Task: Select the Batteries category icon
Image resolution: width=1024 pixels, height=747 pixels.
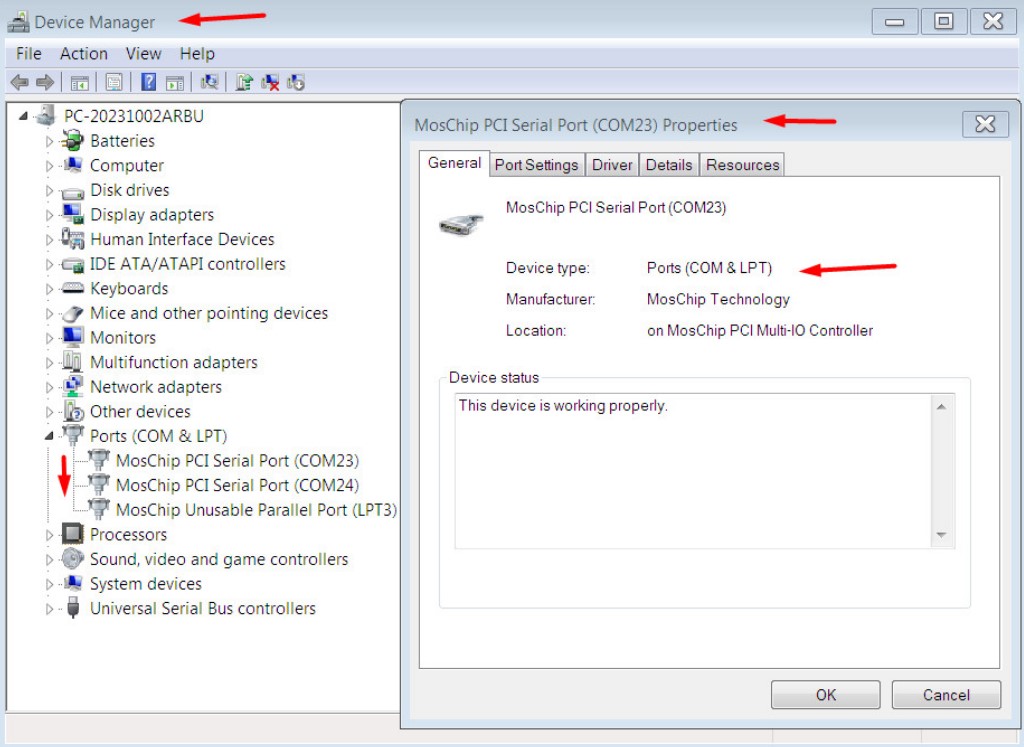Action: (72, 140)
